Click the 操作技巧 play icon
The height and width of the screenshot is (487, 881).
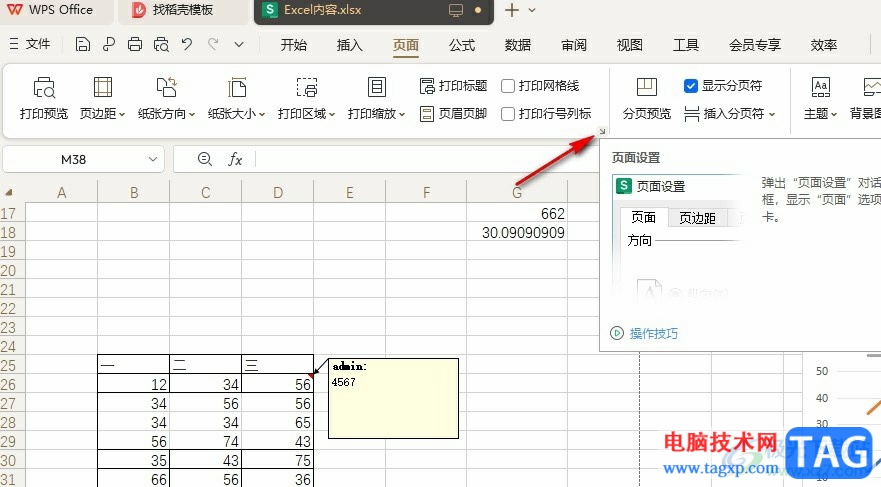(617, 333)
